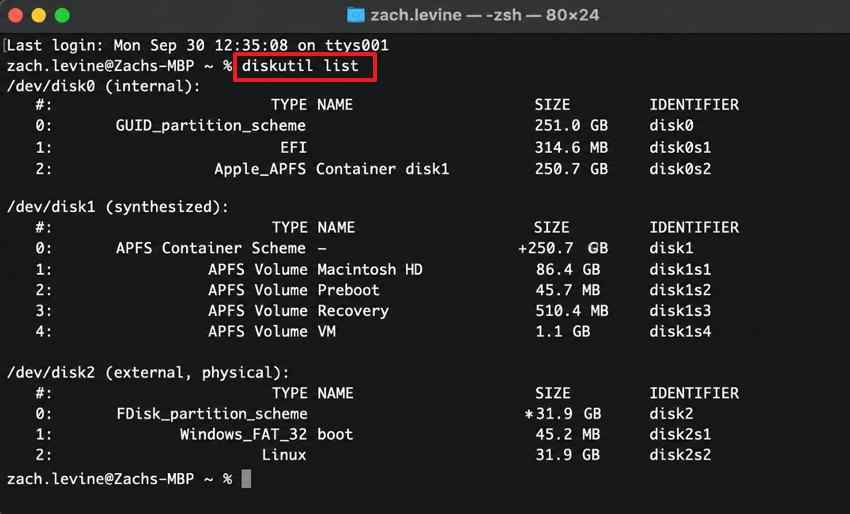Click '/dev/disk2 (external, physical):' heading
This screenshot has height=514, width=850.
(148, 373)
